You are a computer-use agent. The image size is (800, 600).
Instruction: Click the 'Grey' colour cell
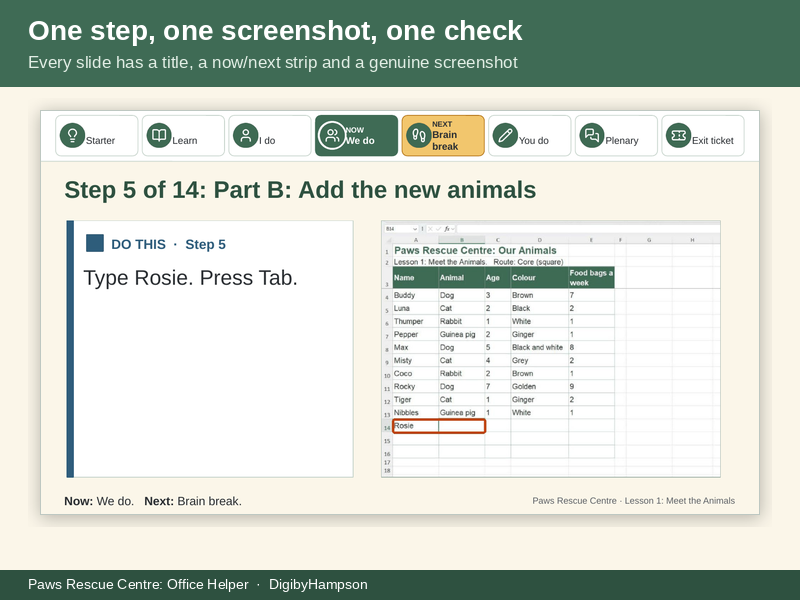[539, 360]
